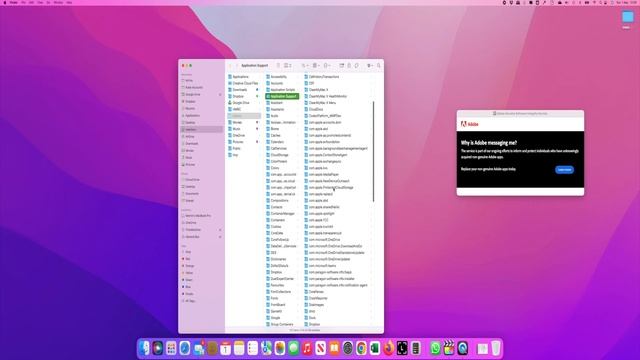640x360 pixels.
Task: Open QuickTime Player from the Dock
Action: [x=462, y=348]
